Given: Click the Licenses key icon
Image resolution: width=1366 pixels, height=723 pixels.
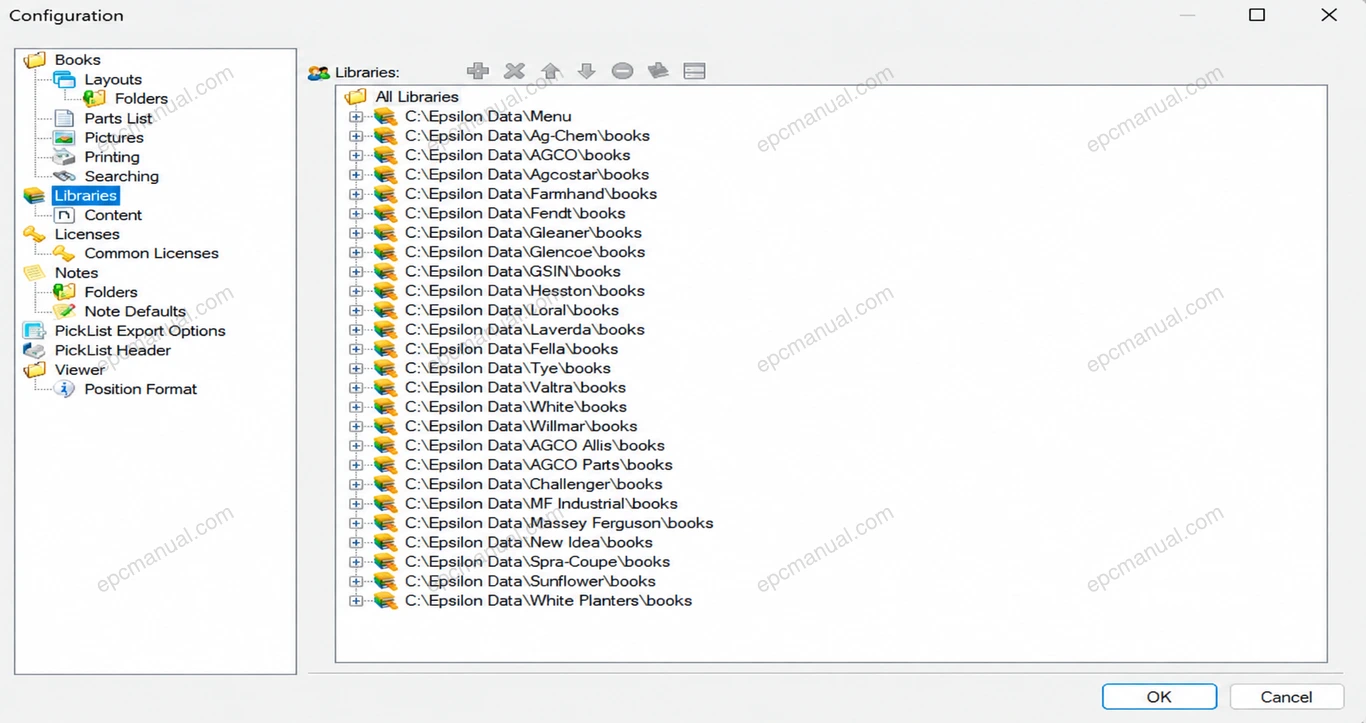Looking at the screenshot, I should (x=34, y=234).
